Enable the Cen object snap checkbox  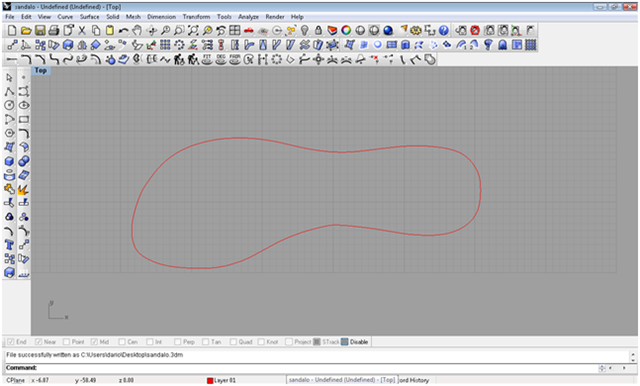click(x=122, y=342)
